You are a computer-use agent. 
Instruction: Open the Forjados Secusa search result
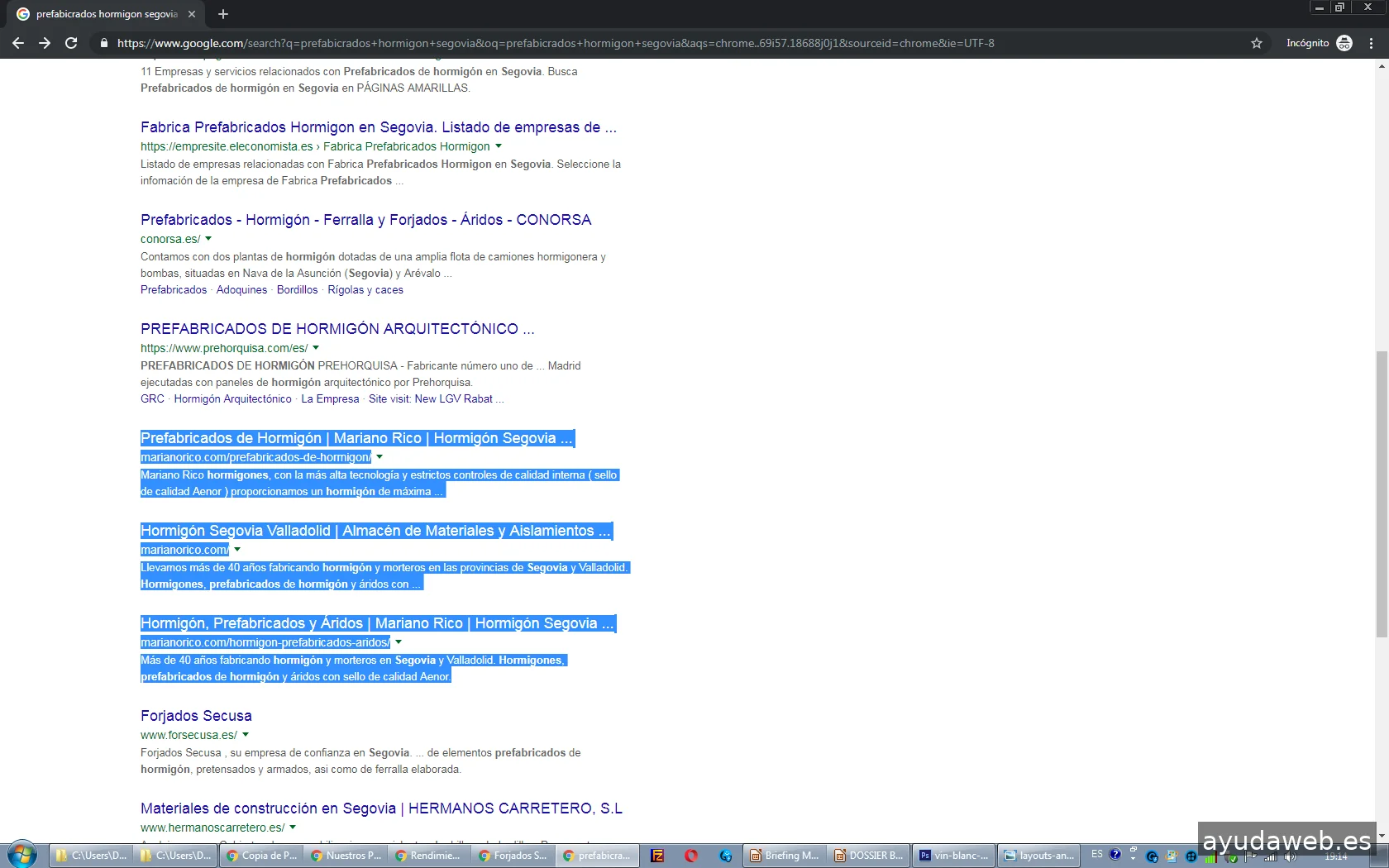coord(196,716)
